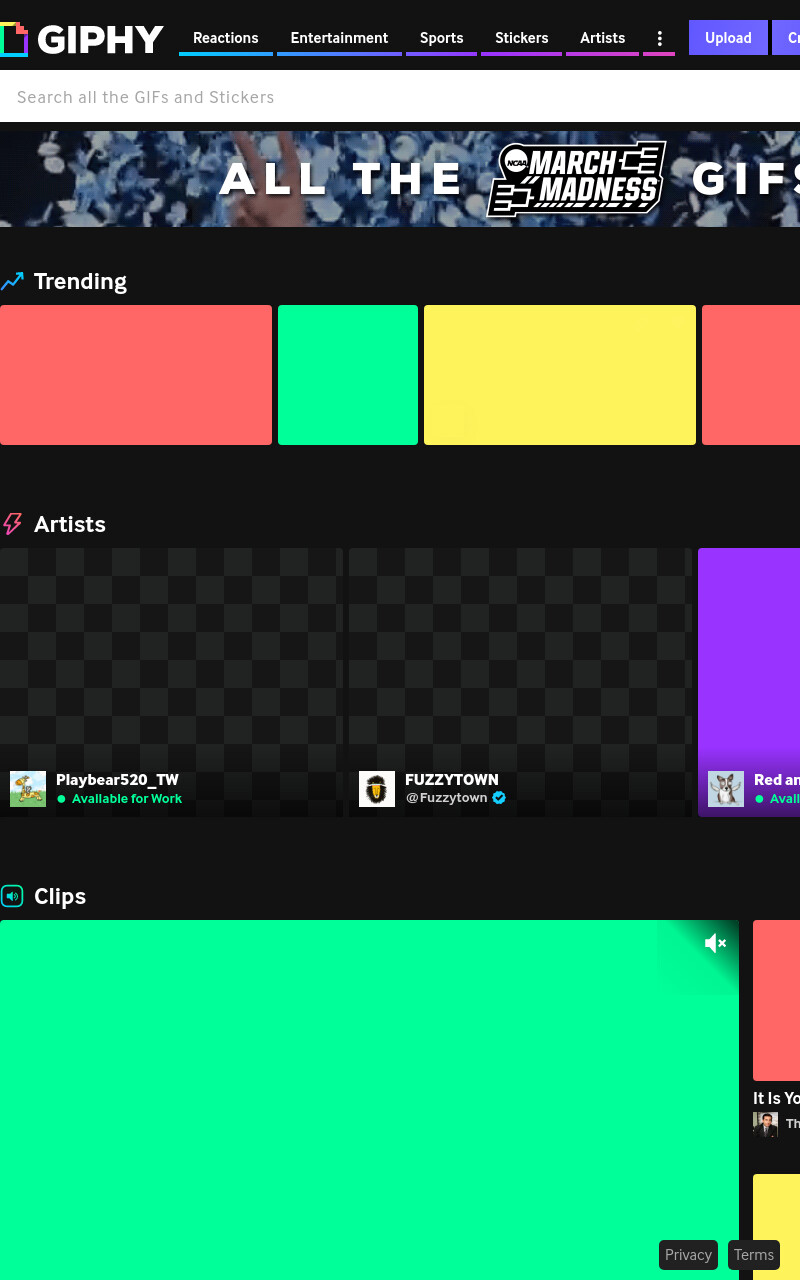
Task: Focus the GIF and Sticker search field
Action: (x=400, y=97)
